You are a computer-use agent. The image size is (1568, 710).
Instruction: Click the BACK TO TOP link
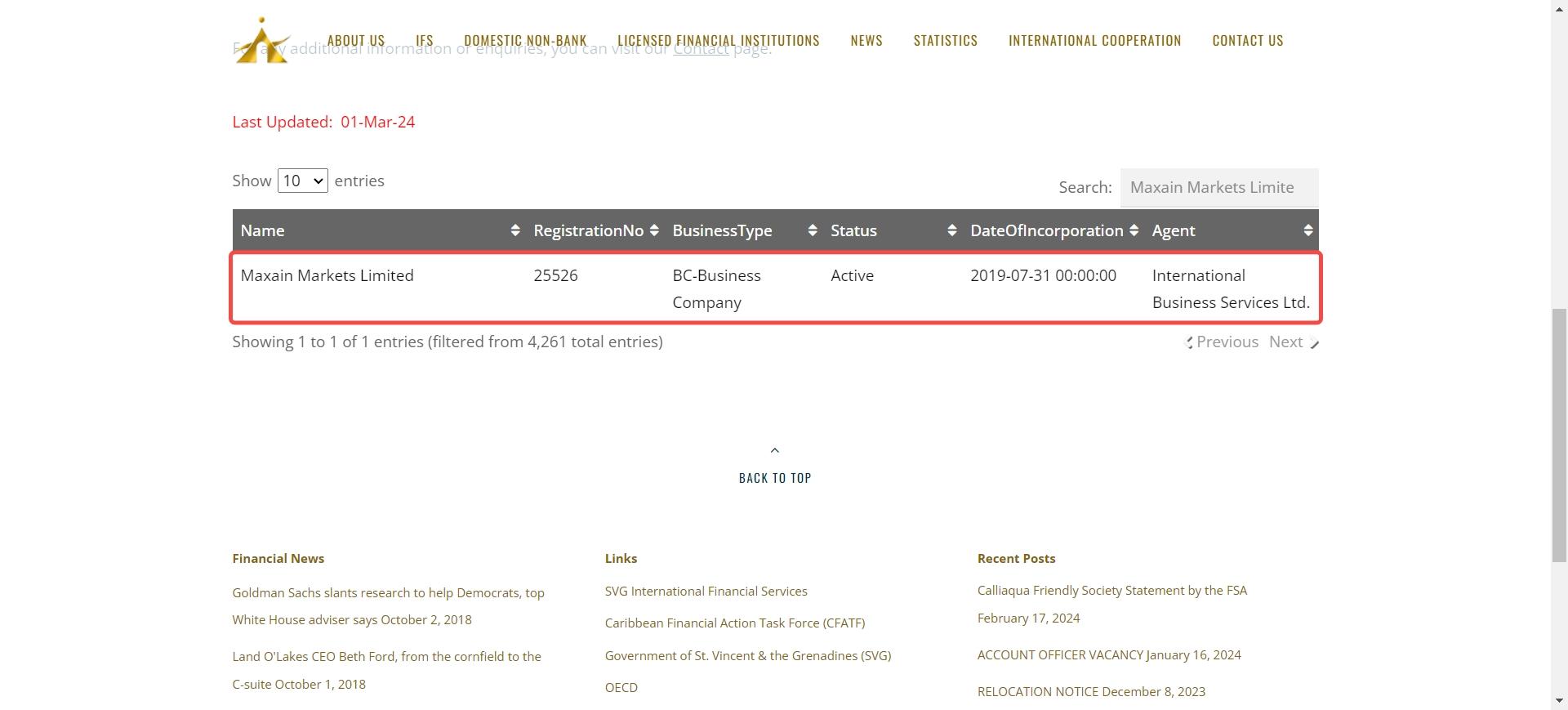tap(775, 478)
